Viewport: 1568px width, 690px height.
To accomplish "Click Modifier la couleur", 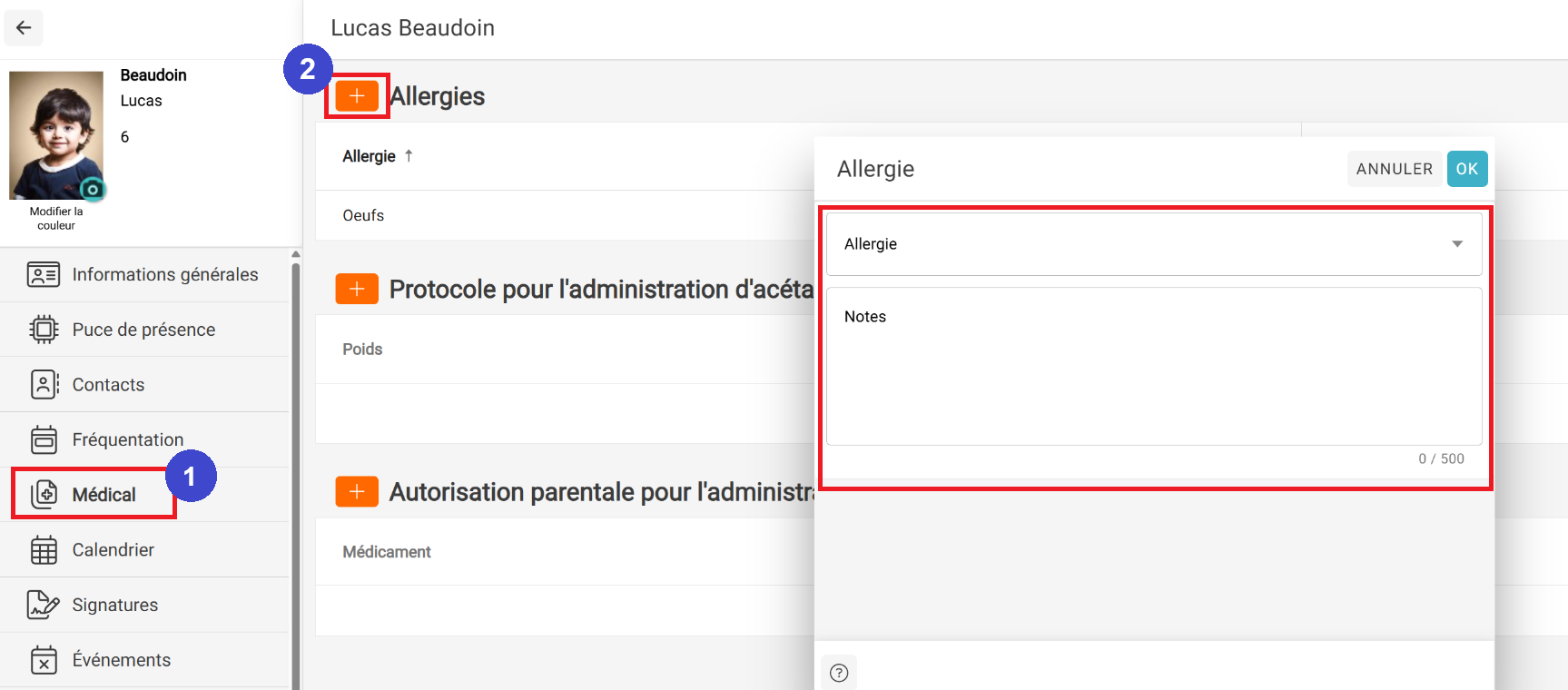I will (x=56, y=219).
